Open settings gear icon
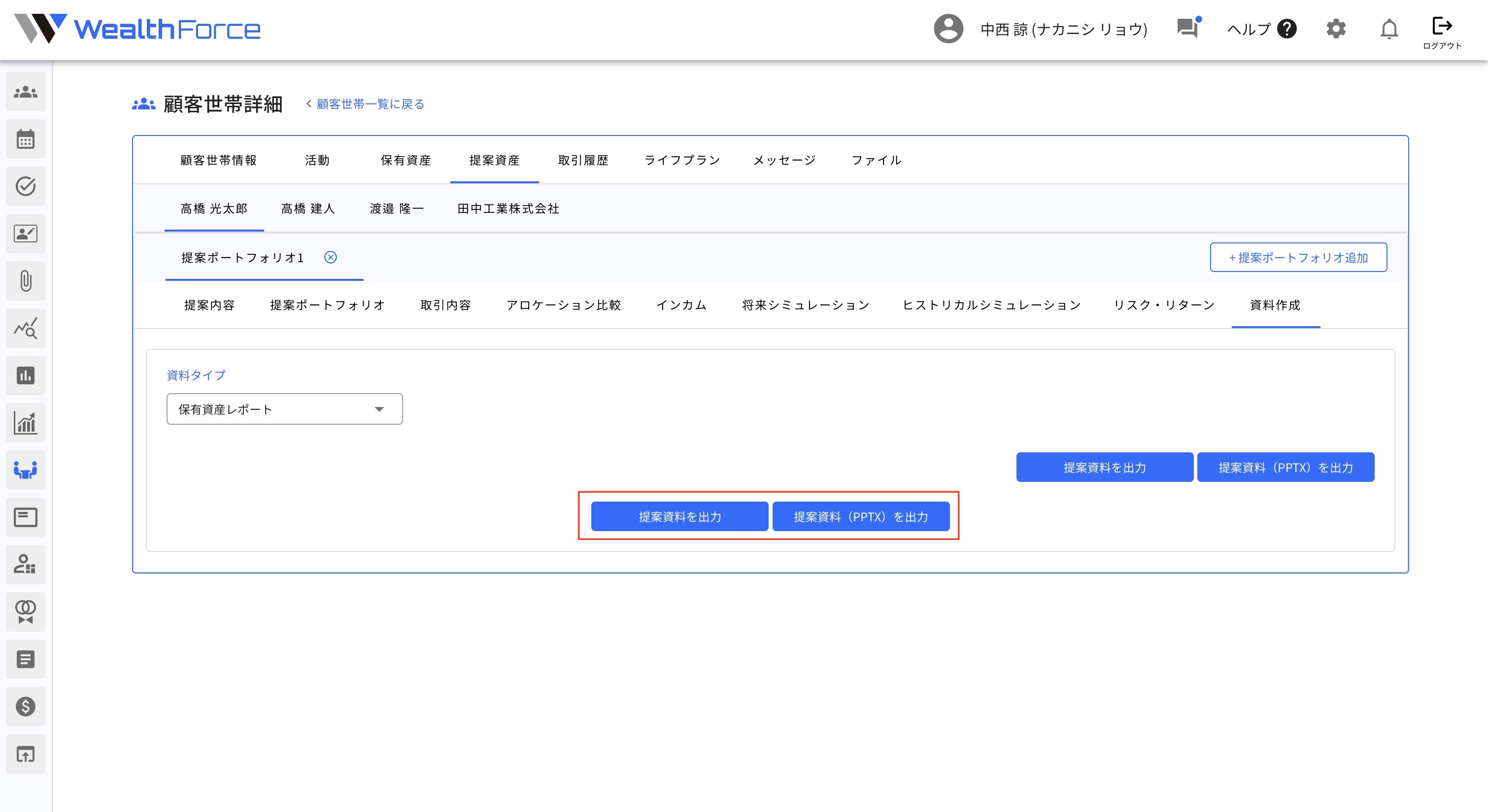The height and width of the screenshot is (812, 1488). (x=1336, y=29)
